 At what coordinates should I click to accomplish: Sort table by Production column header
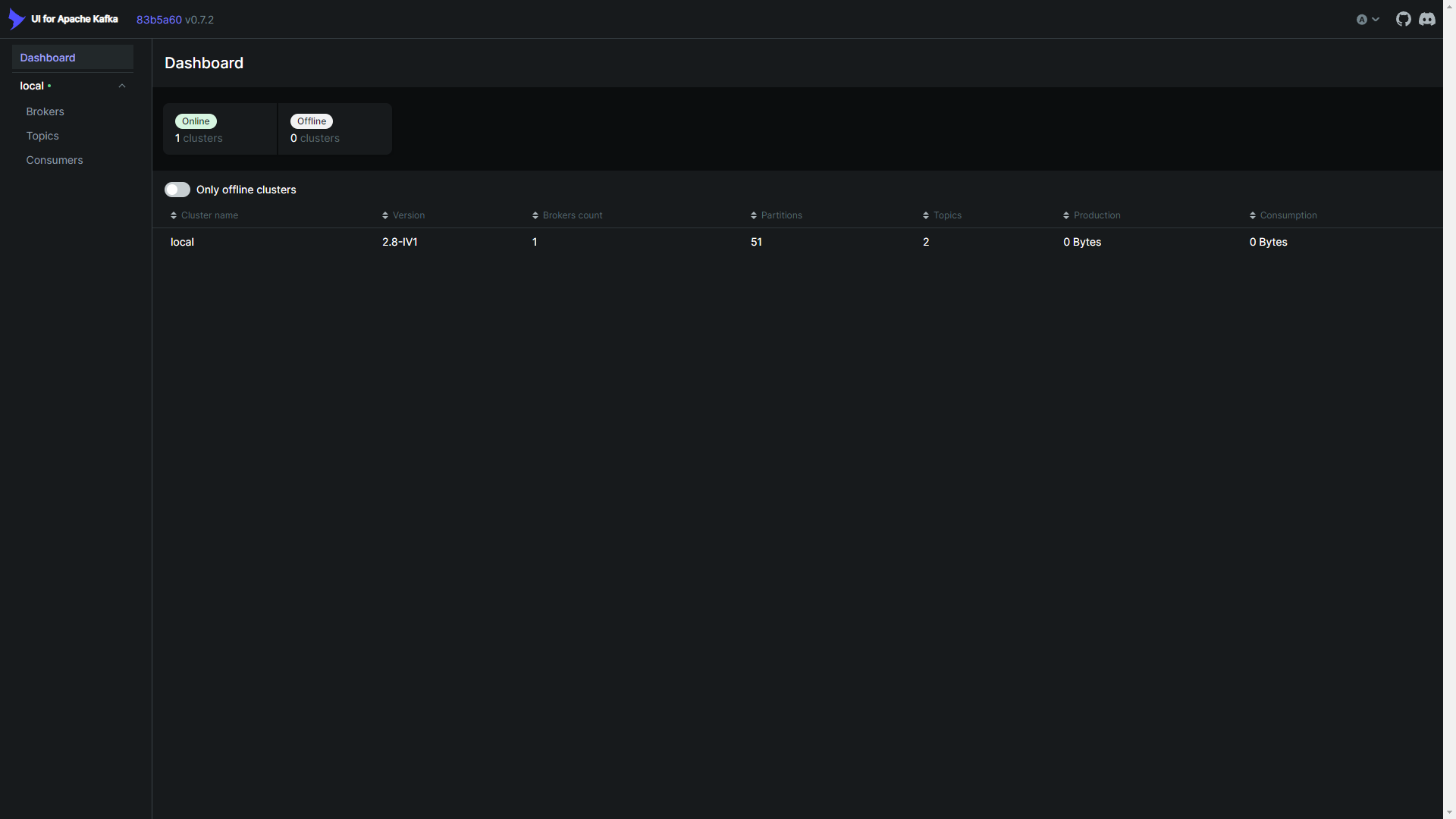click(x=1091, y=215)
